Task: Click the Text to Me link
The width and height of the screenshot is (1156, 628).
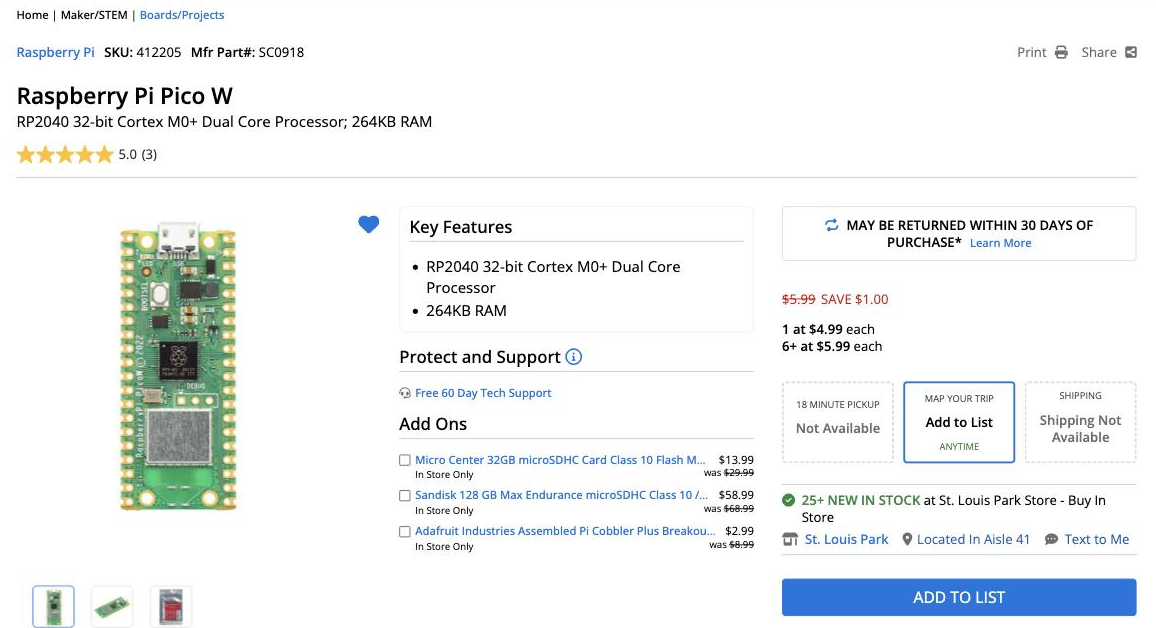Action: 1097,540
